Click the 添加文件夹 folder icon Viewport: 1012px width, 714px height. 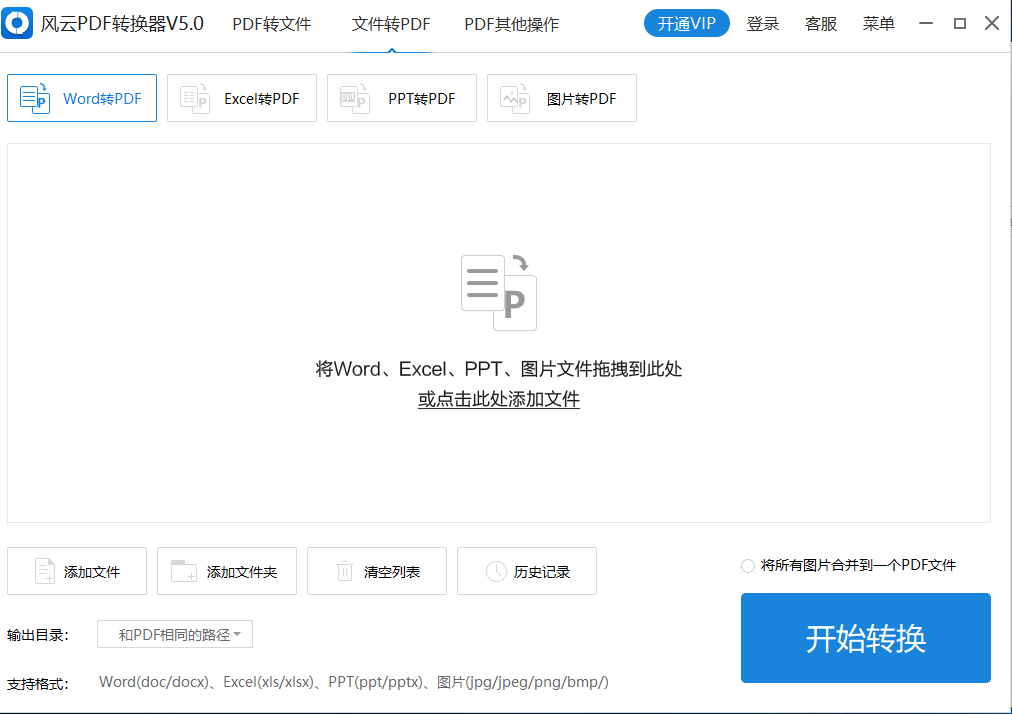pyautogui.click(x=184, y=571)
